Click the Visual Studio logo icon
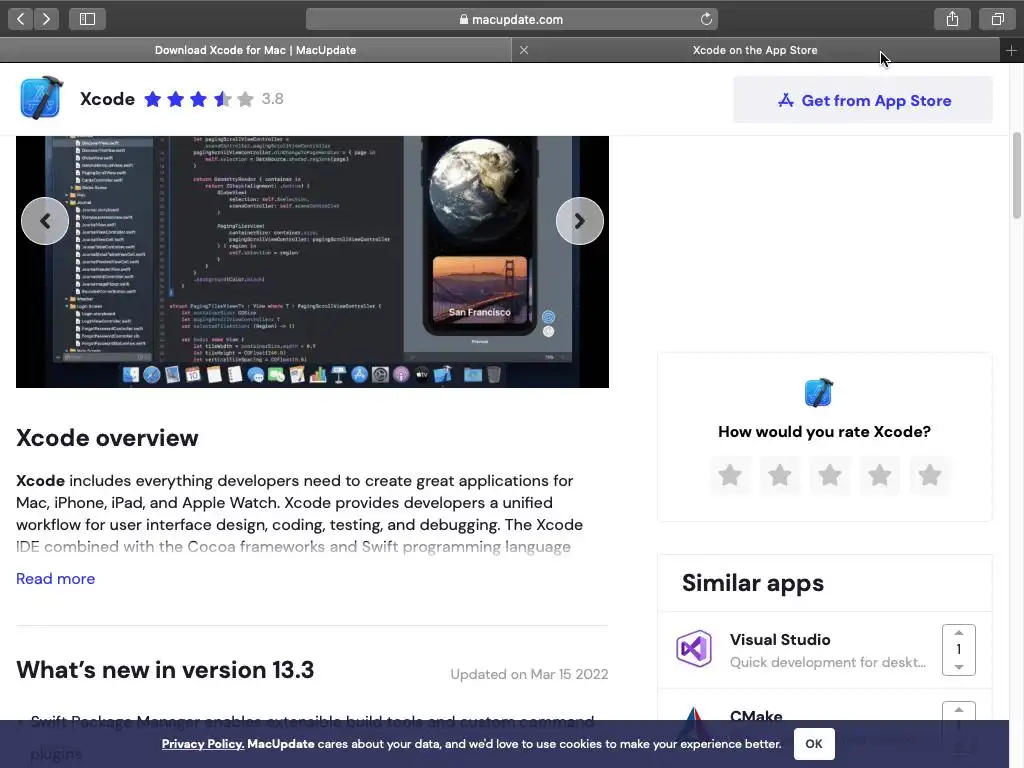 pos(694,648)
